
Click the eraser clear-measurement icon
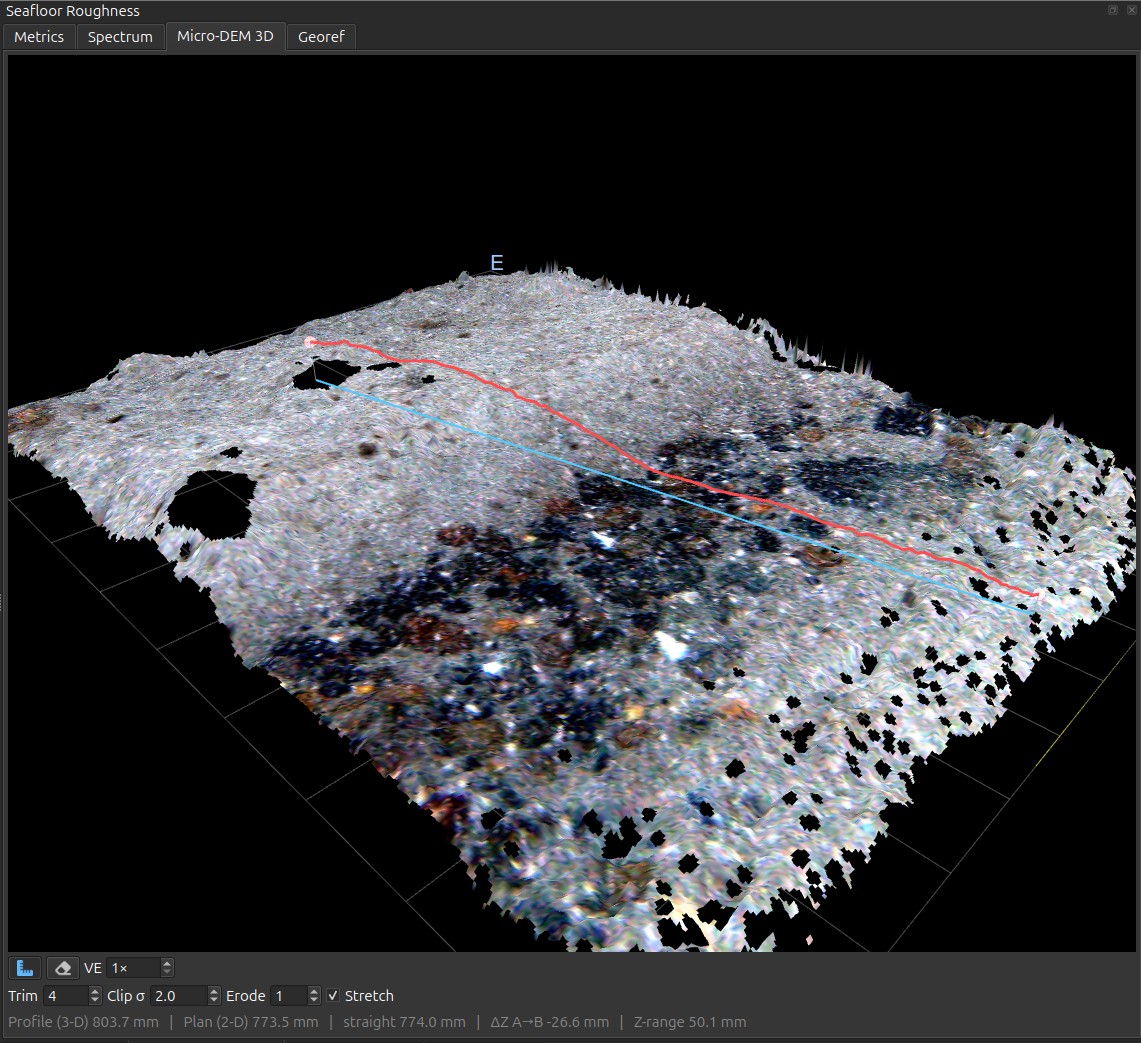click(63, 968)
